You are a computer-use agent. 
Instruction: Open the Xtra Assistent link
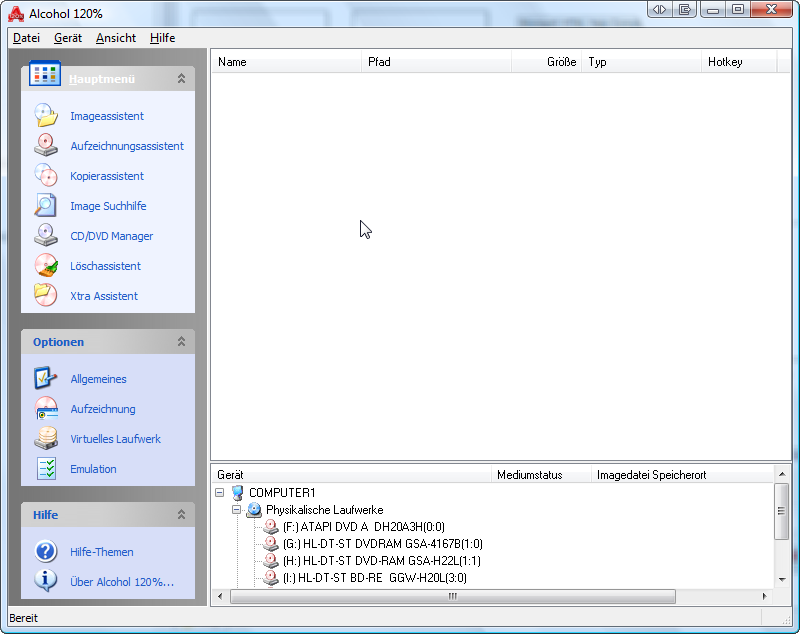[x=104, y=296]
